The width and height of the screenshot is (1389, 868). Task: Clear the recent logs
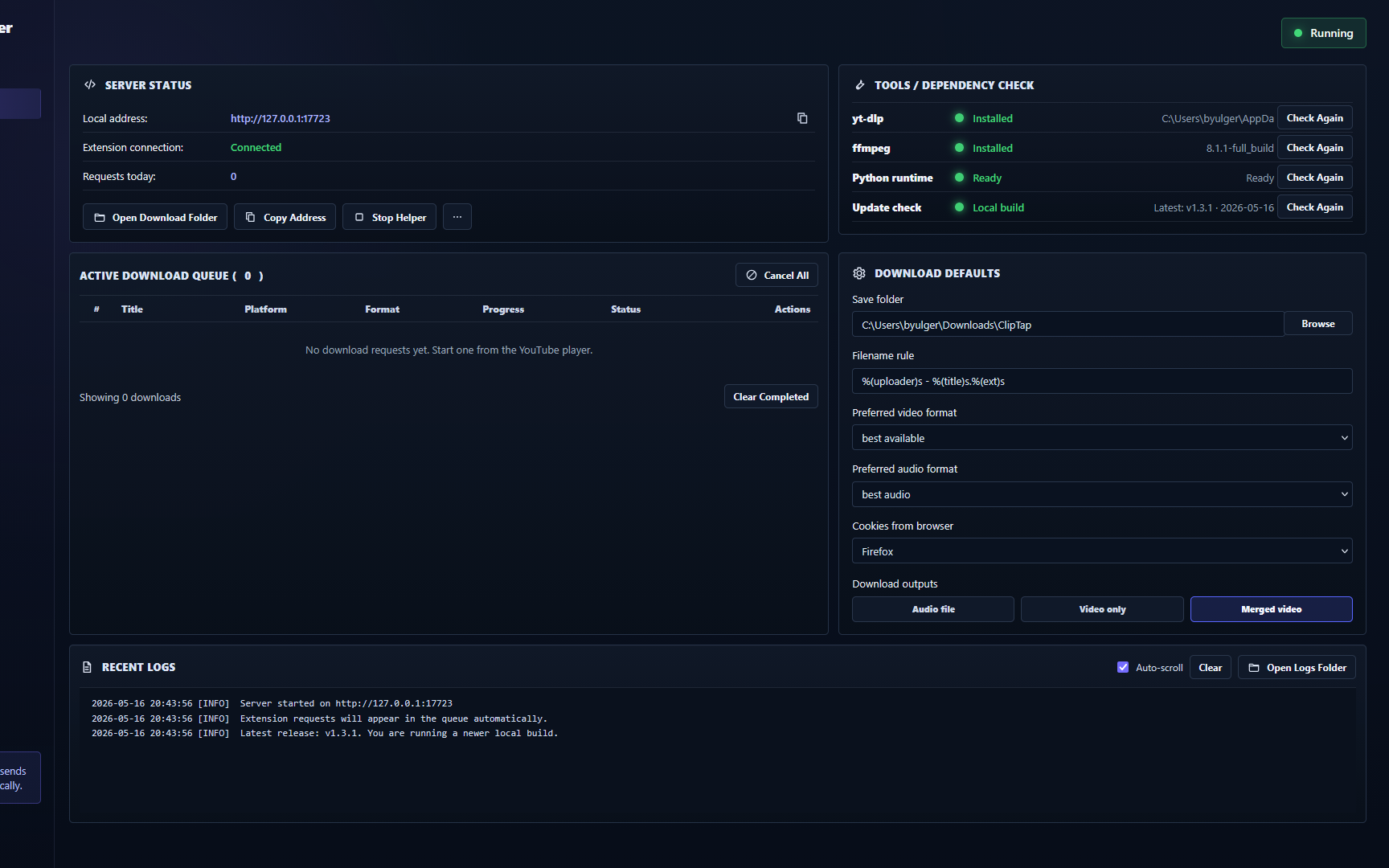[x=1210, y=667]
